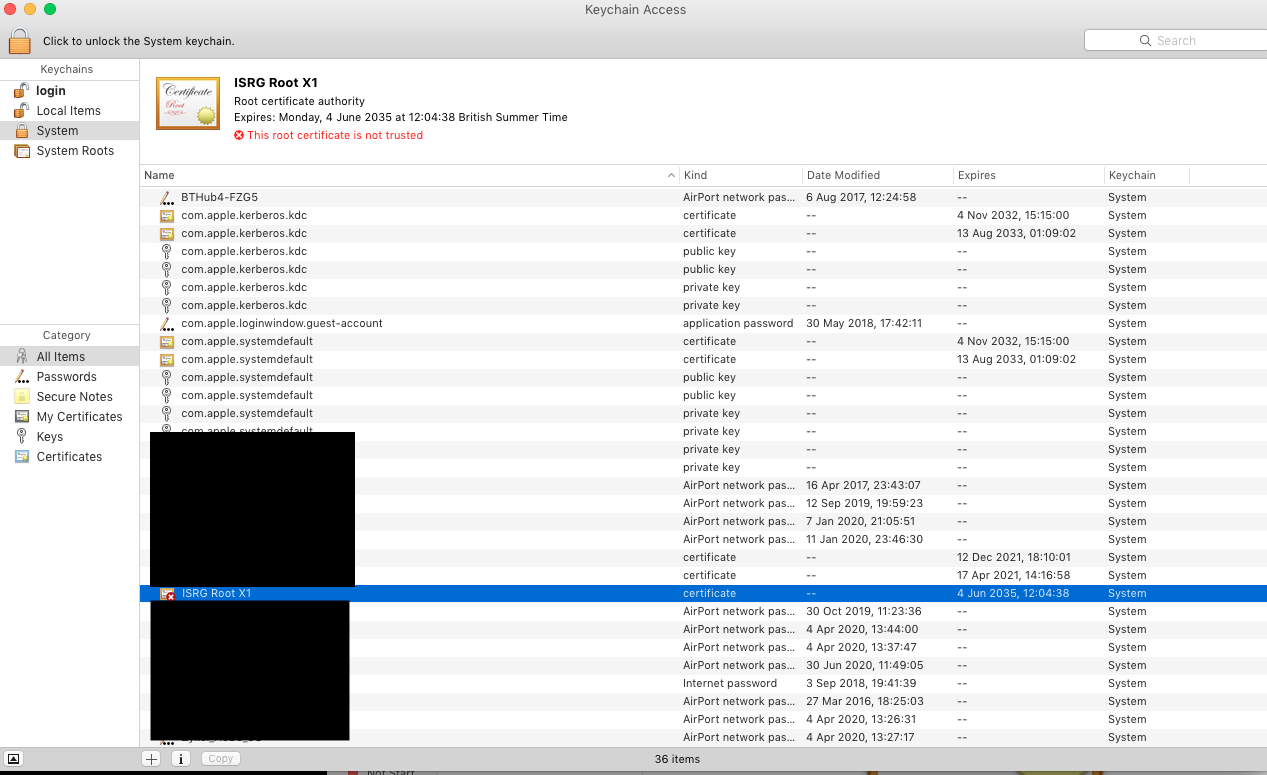Select the row modified '4 Apr 2020, 13:26:31'
Viewport: 1267px width, 775px height.
click(703, 720)
